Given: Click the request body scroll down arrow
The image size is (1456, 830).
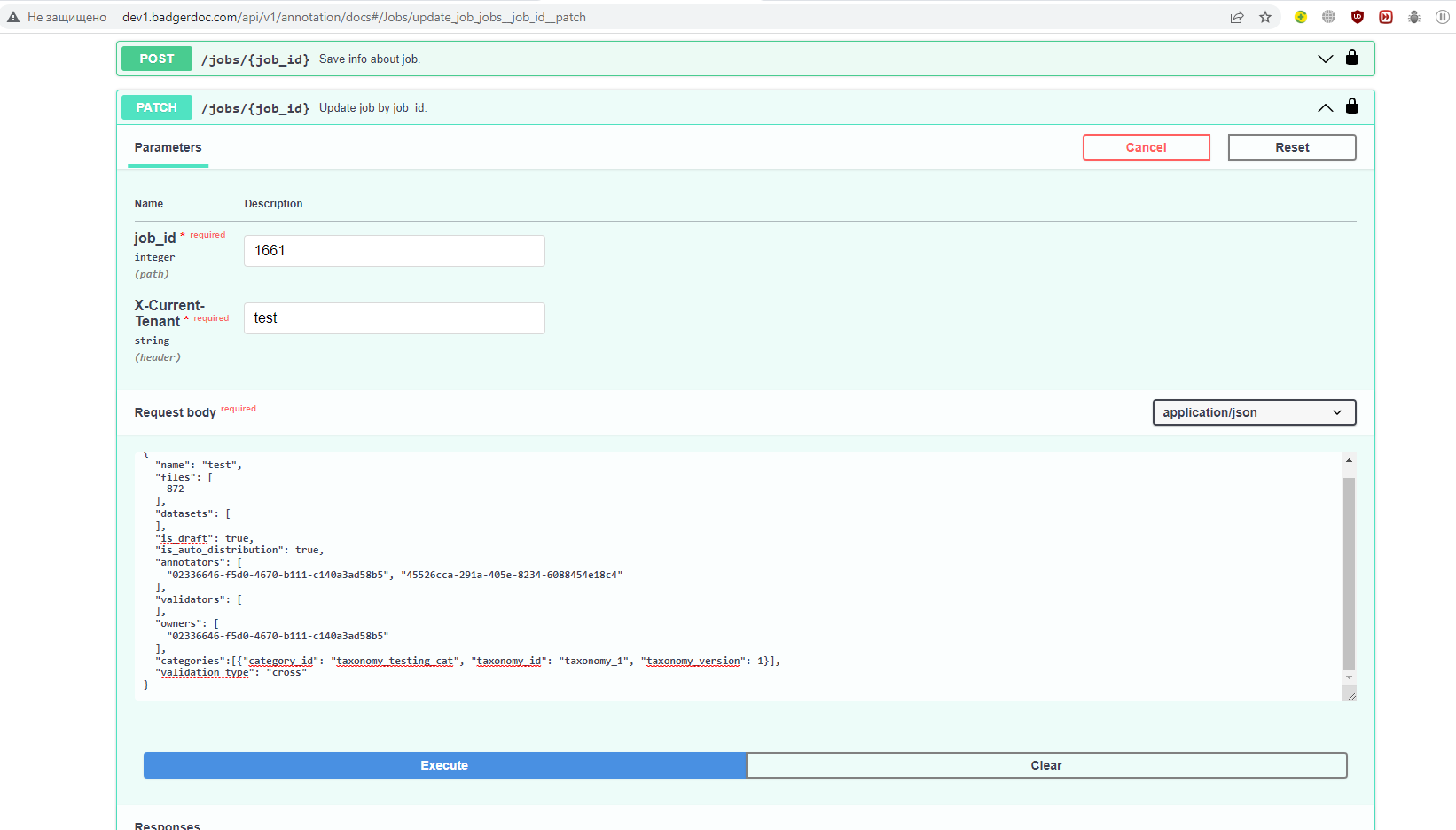Looking at the screenshot, I should (x=1349, y=677).
